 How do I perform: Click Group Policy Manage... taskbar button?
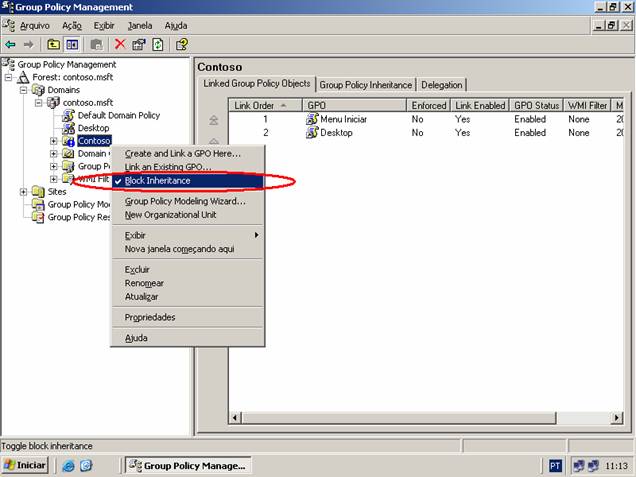point(188,466)
